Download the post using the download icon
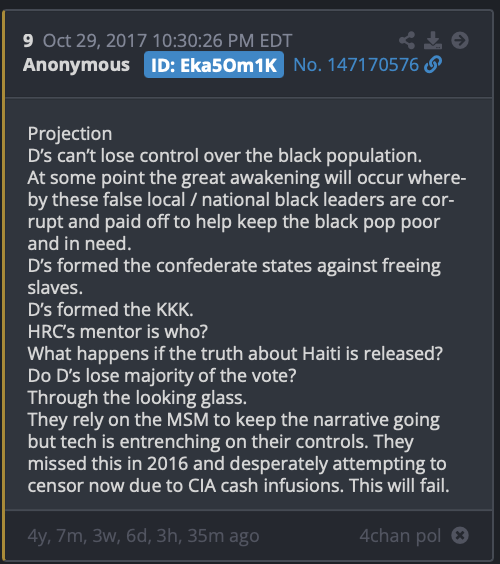This screenshot has width=500, height=564. click(433, 40)
